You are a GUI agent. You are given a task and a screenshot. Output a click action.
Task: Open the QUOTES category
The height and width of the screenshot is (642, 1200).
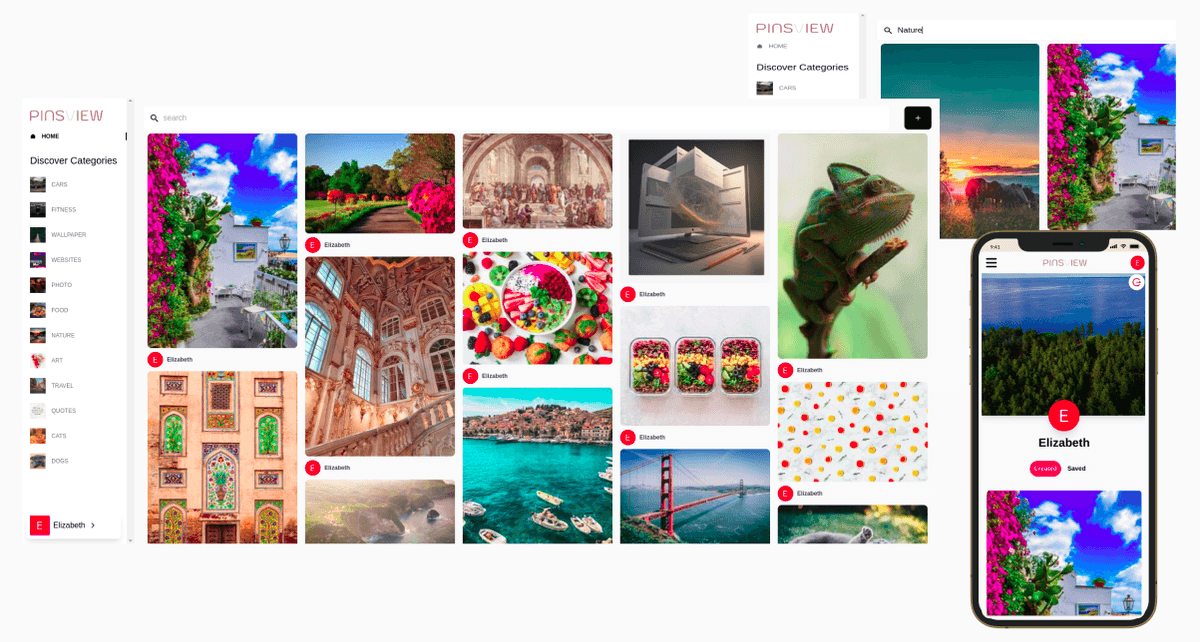[x=64, y=411]
